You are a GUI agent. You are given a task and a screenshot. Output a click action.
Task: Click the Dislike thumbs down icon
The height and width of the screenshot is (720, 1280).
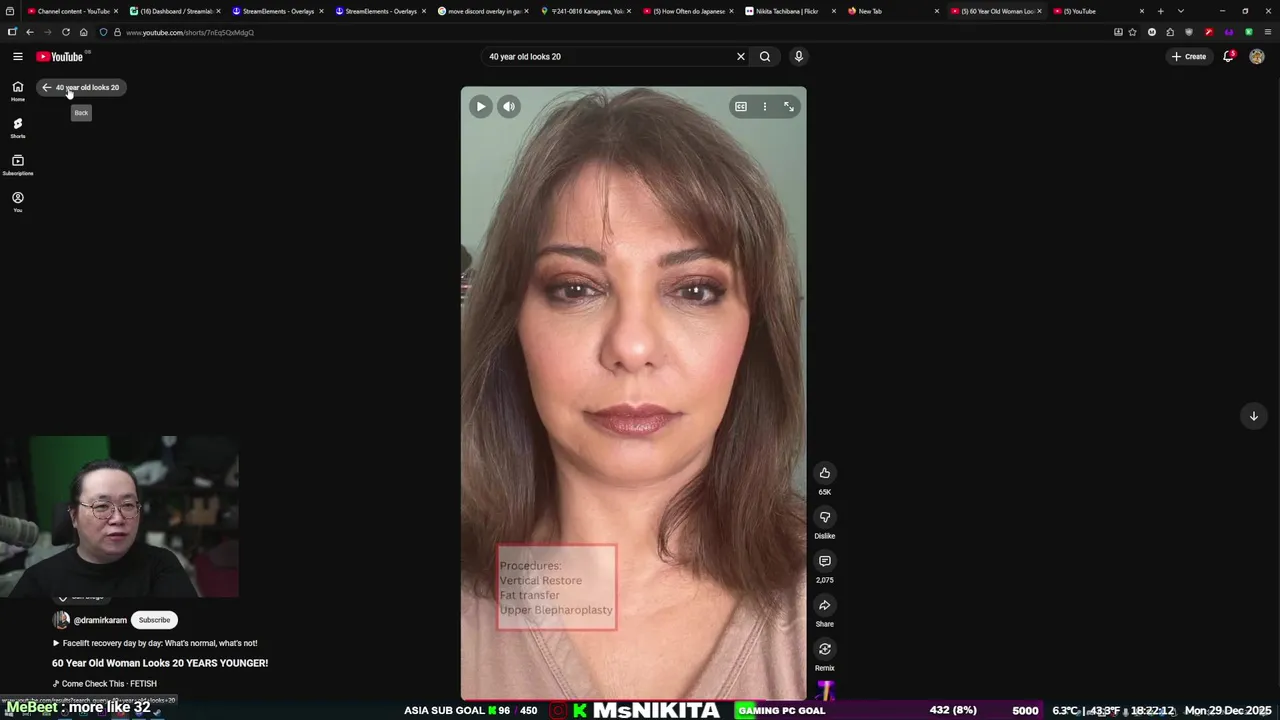825,517
